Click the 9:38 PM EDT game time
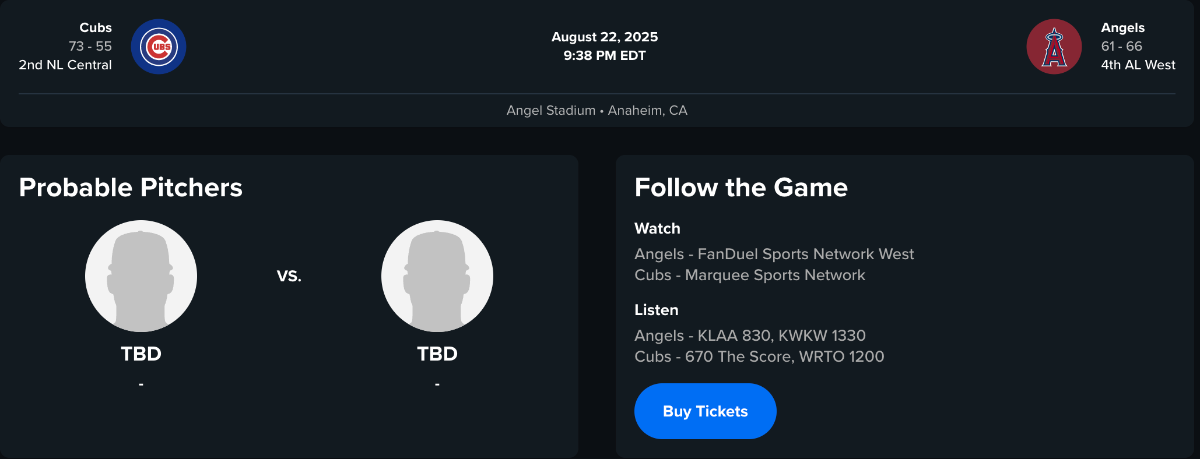1200x459 pixels. click(x=605, y=56)
